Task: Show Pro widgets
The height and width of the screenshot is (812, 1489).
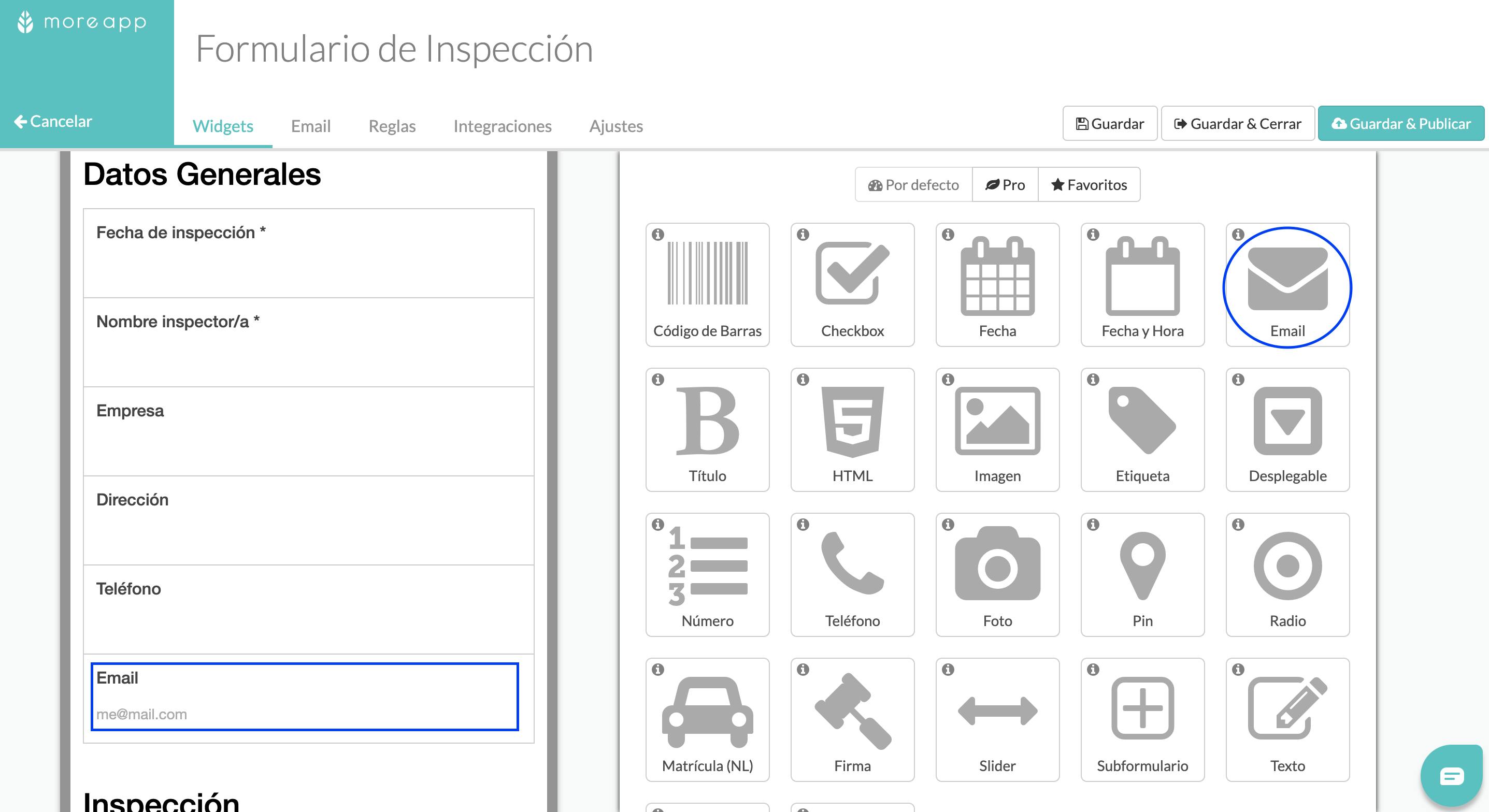Action: point(1005,185)
